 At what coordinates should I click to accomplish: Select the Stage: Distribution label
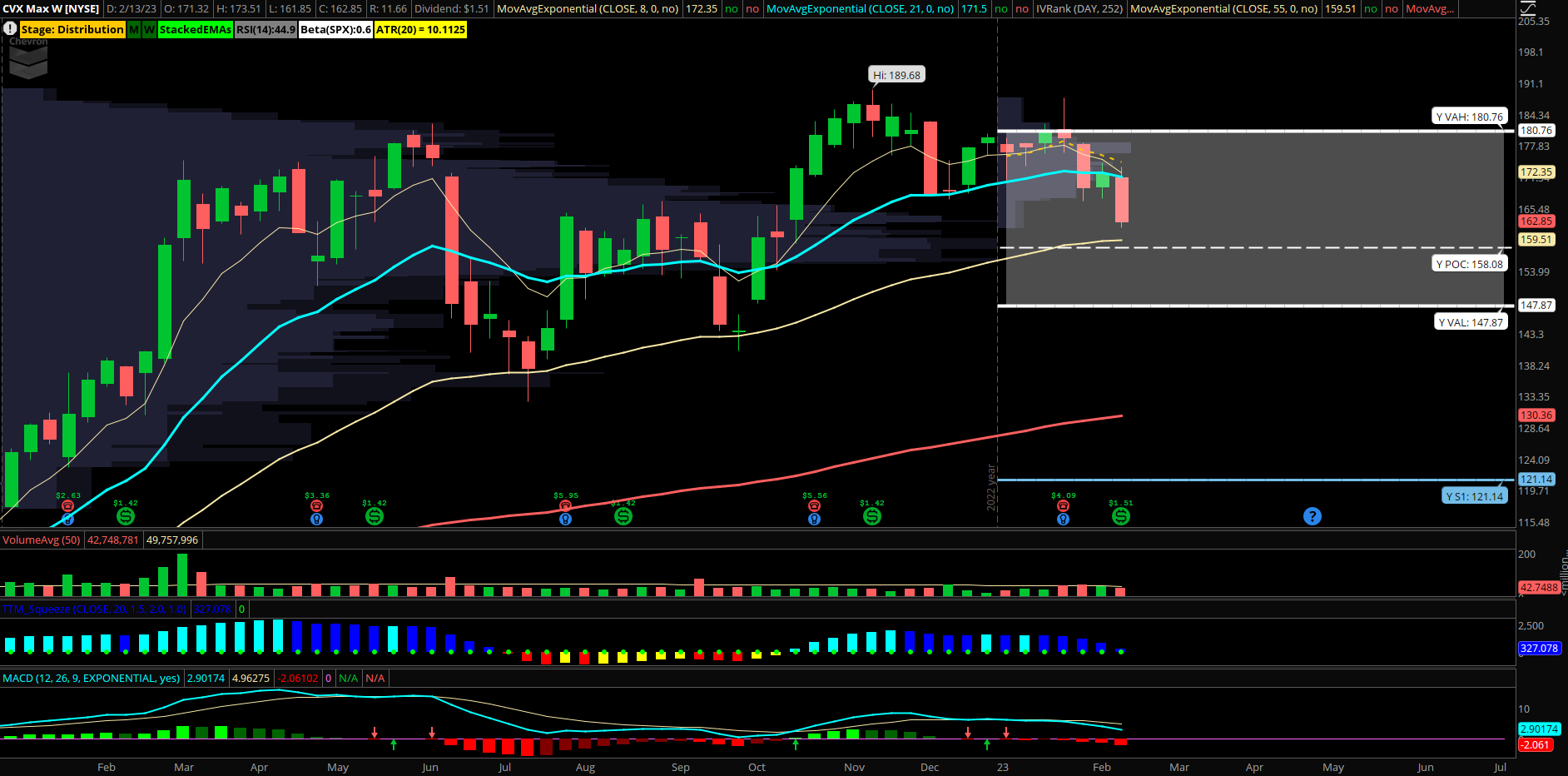[72, 29]
